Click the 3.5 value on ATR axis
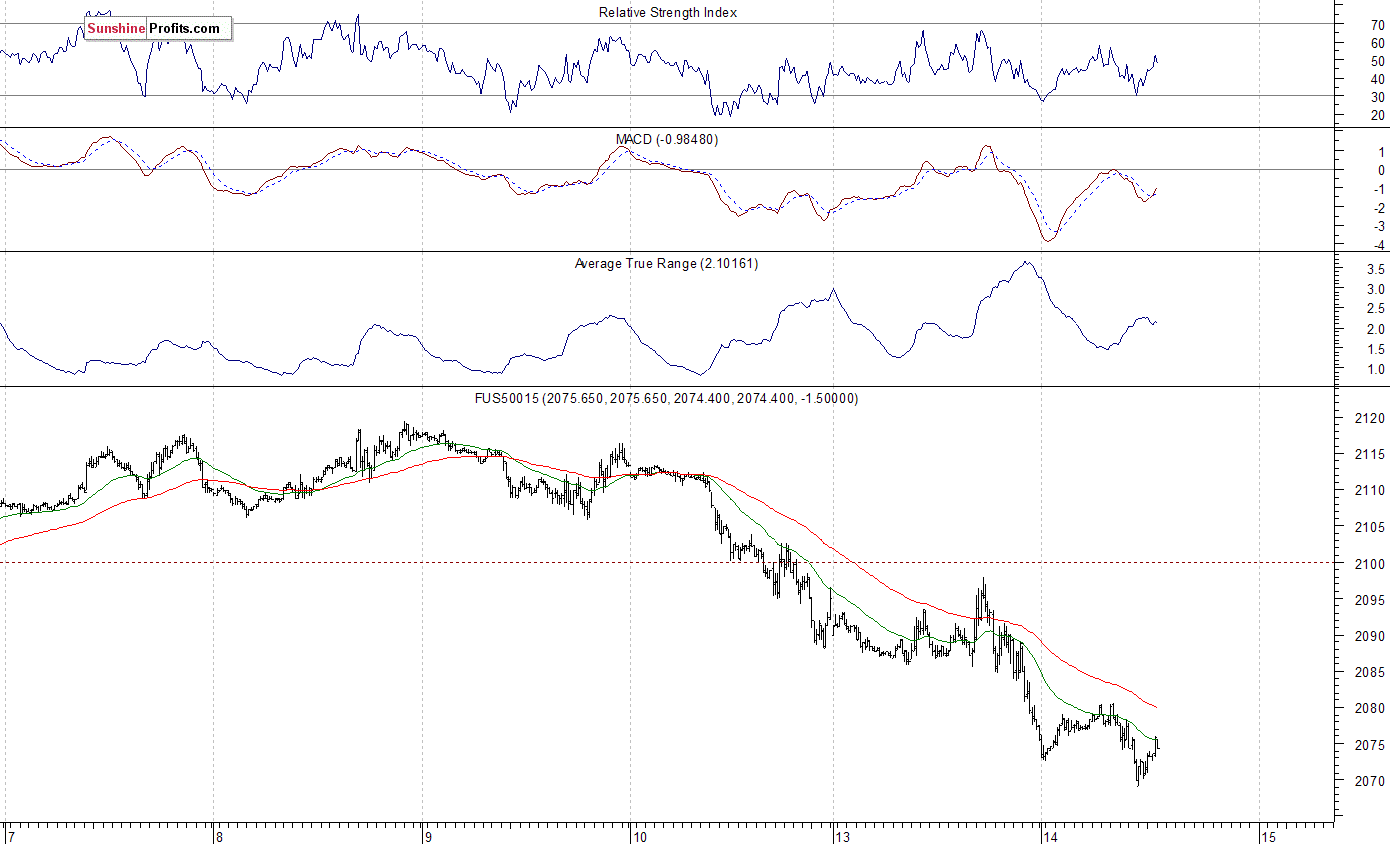Viewport: 1390px width, 844px height. [x=1375, y=269]
